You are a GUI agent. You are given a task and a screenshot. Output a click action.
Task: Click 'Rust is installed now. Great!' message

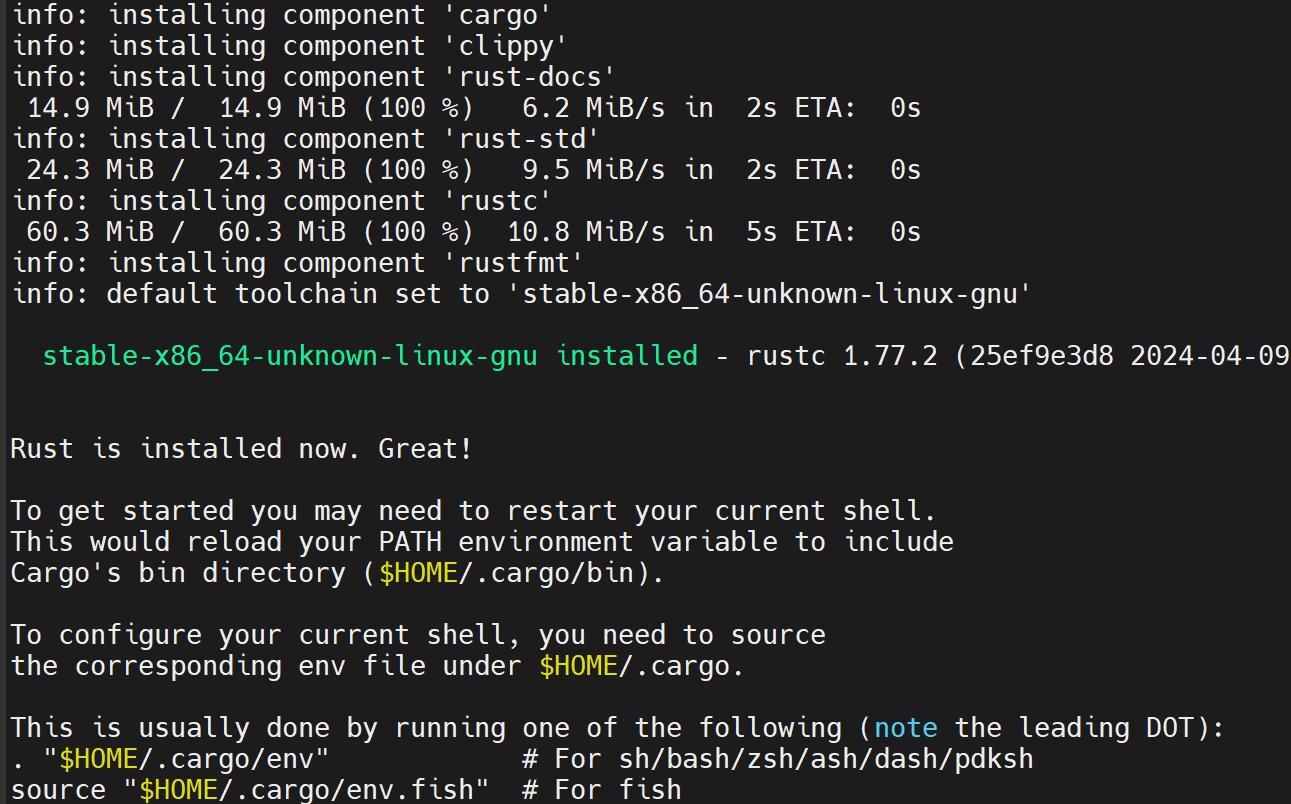(x=241, y=449)
